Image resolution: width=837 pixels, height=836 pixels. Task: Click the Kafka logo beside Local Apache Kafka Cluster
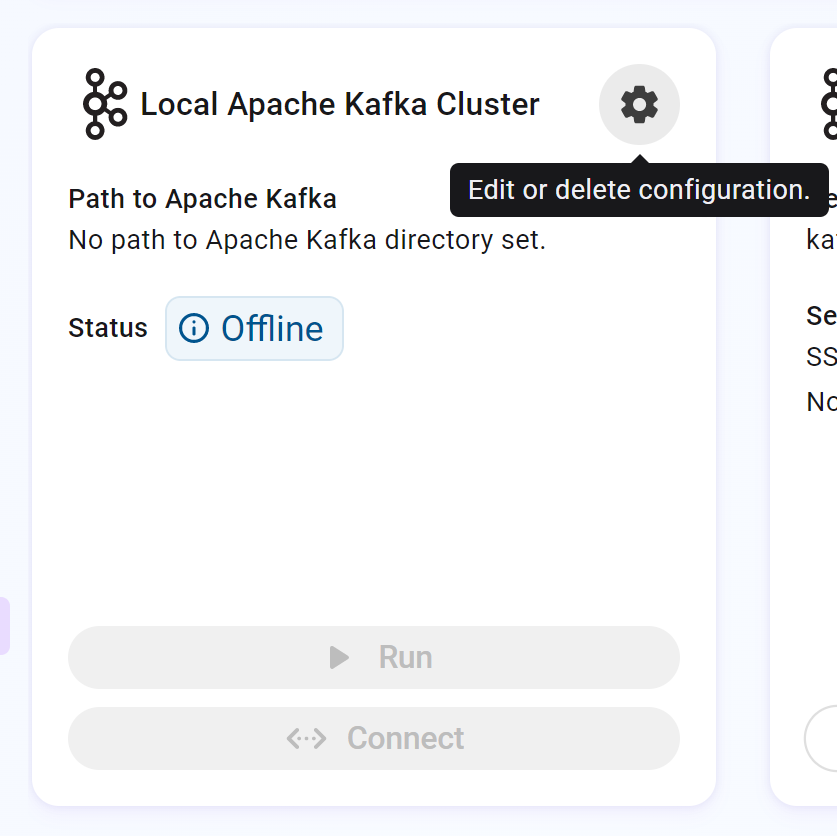click(x=105, y=104)
